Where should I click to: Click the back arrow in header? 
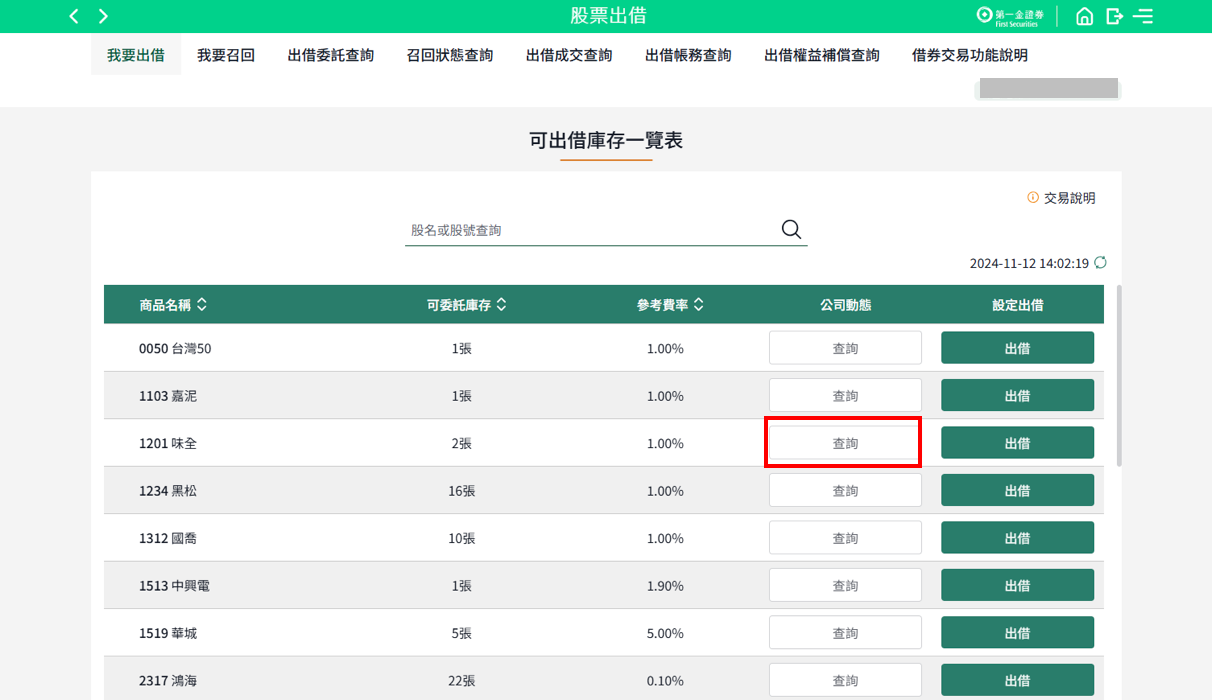[73, 16]
